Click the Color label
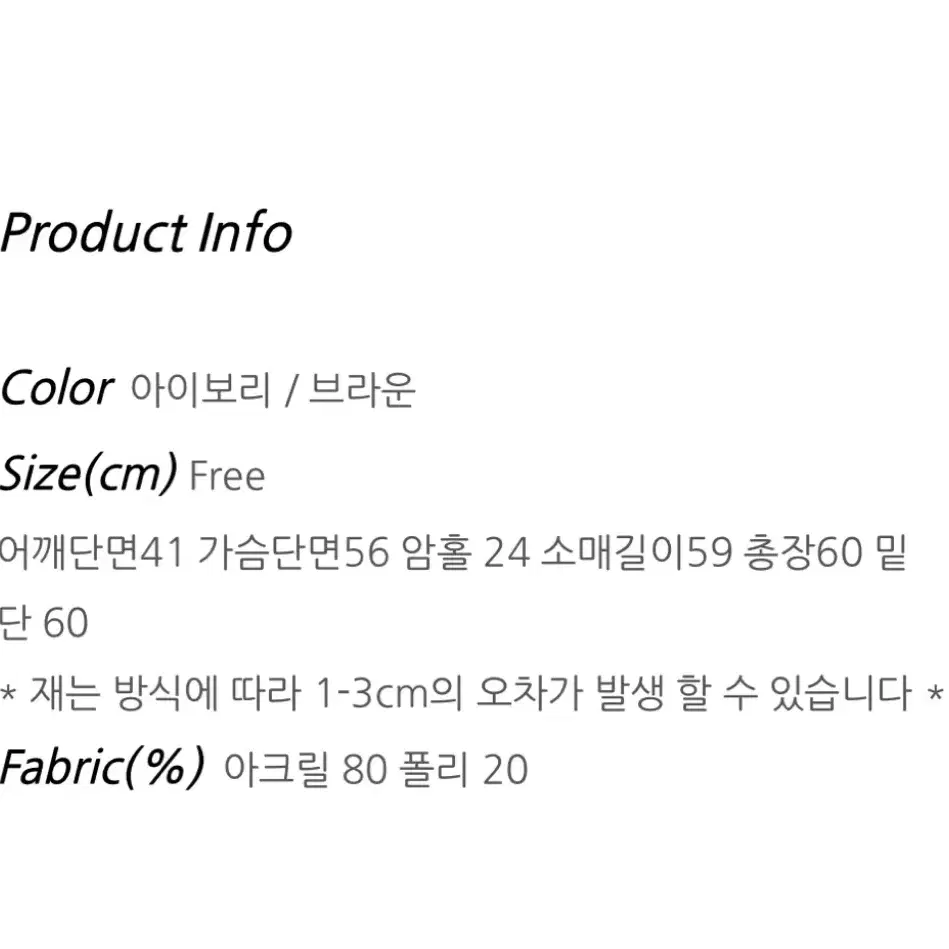949x949 pixels. [56, 388]
